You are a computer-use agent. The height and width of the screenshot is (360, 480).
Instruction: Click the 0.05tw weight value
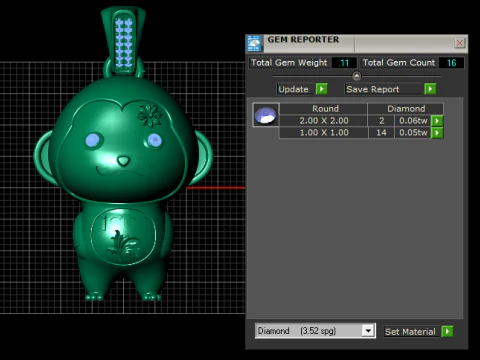(x=413, y=133)
